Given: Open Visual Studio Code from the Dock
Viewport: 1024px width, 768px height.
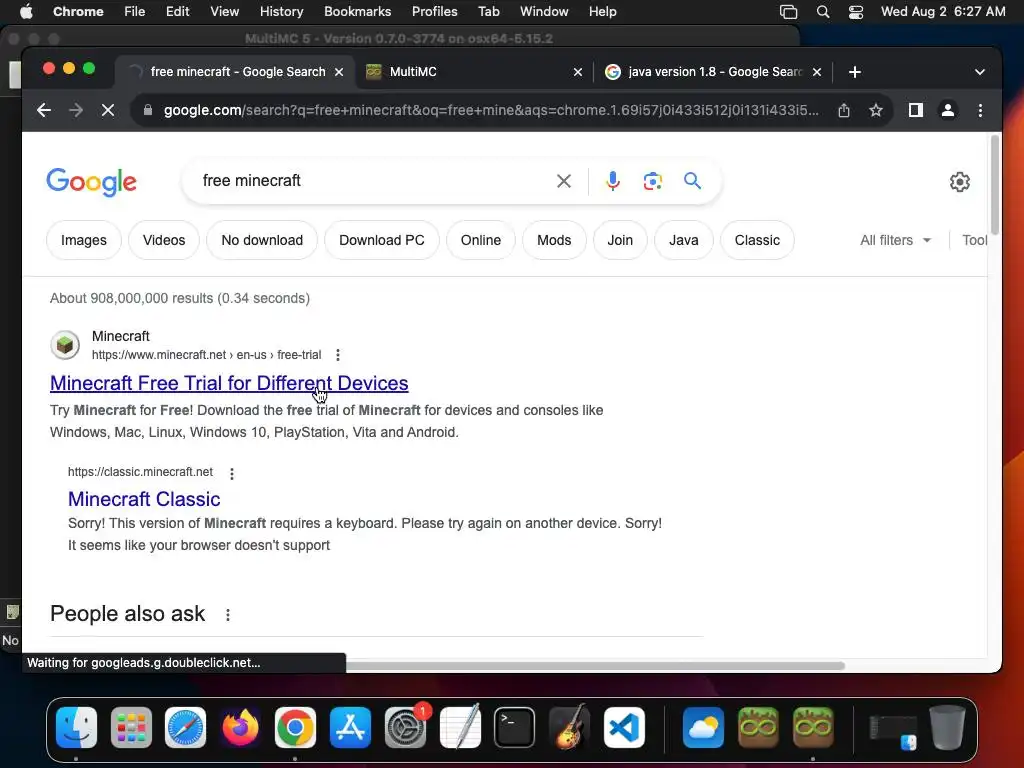Looking at the screenshot, I should click(624, 728).
